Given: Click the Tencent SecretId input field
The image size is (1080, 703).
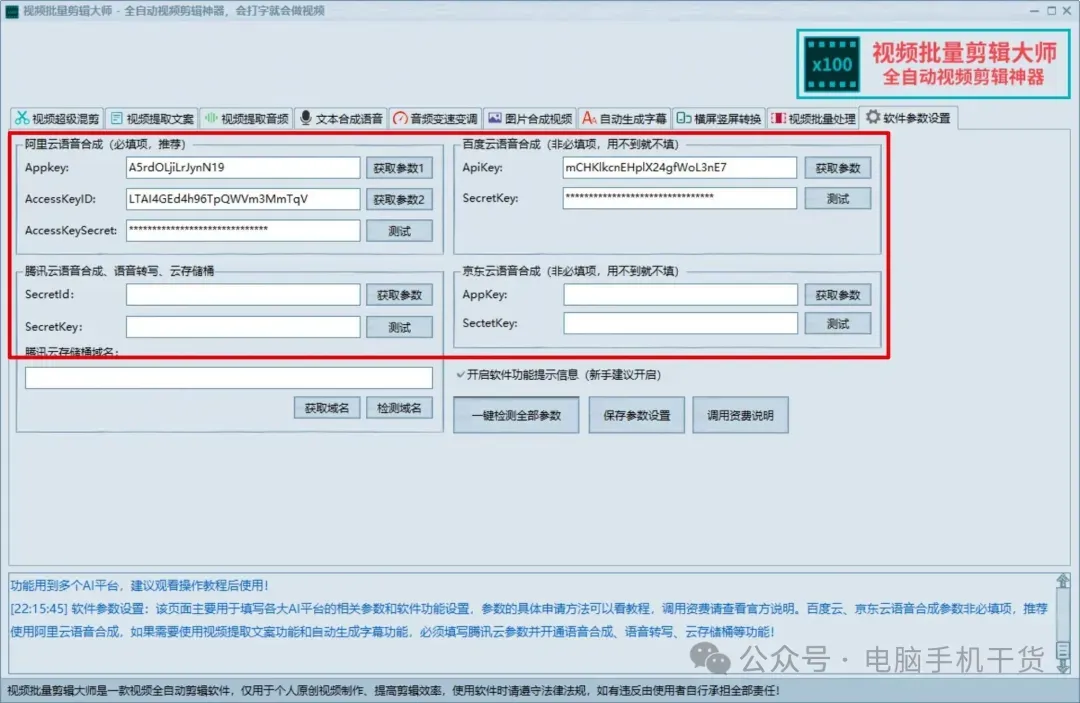Looking at the screenshot, I should [x=242, y=295].
